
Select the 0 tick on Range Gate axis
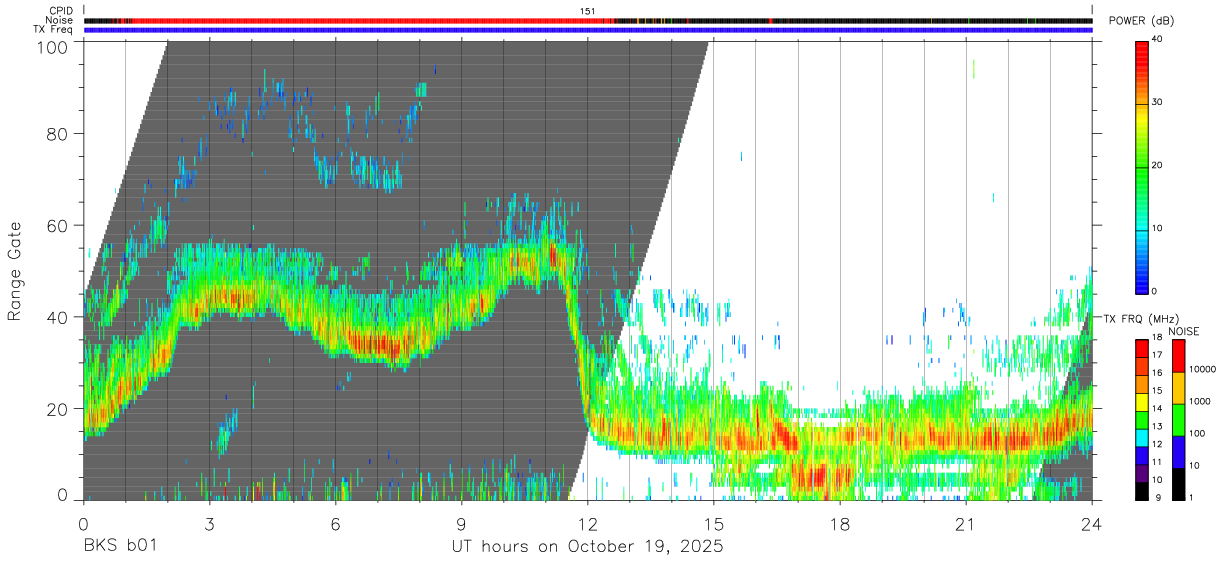62,495
